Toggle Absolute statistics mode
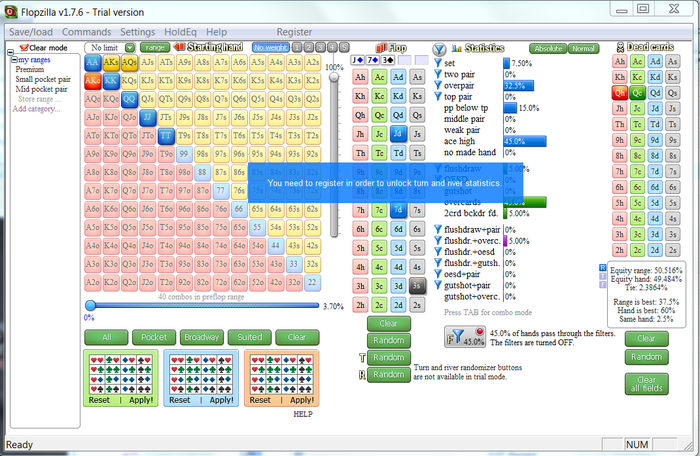The image size is (700, 456). [x=548, y=48]
